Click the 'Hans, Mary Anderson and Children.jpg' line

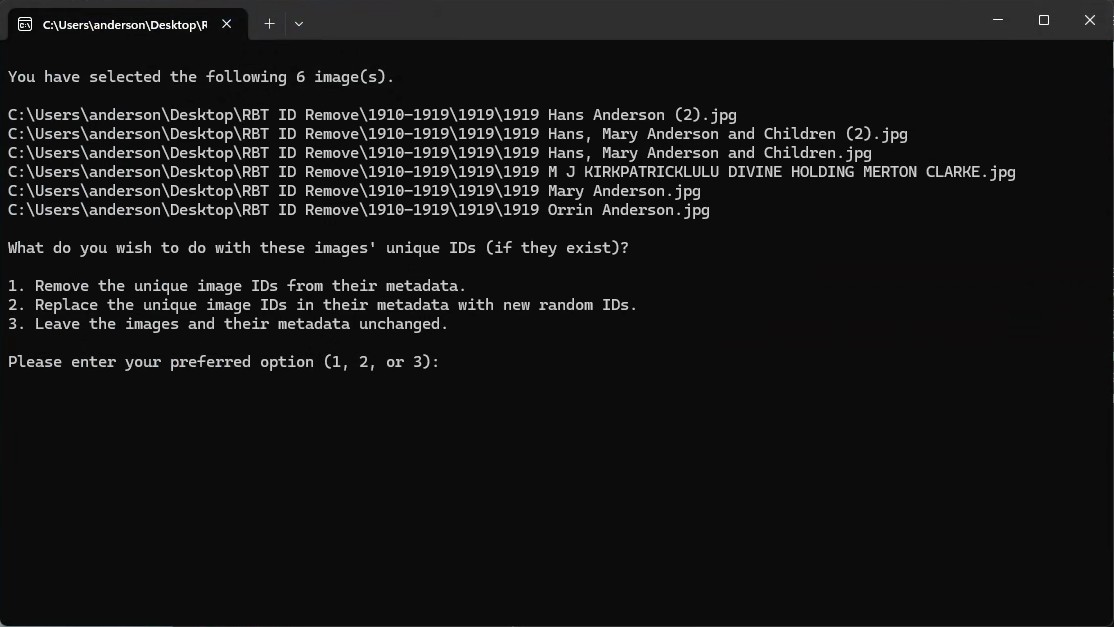click(x=439, y=153)
